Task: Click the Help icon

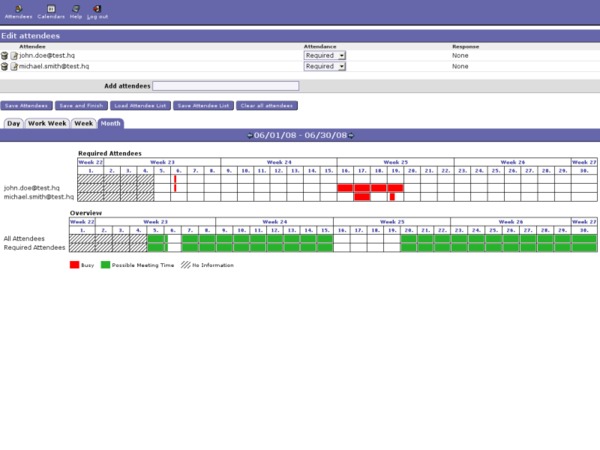Action: [76, 10]
